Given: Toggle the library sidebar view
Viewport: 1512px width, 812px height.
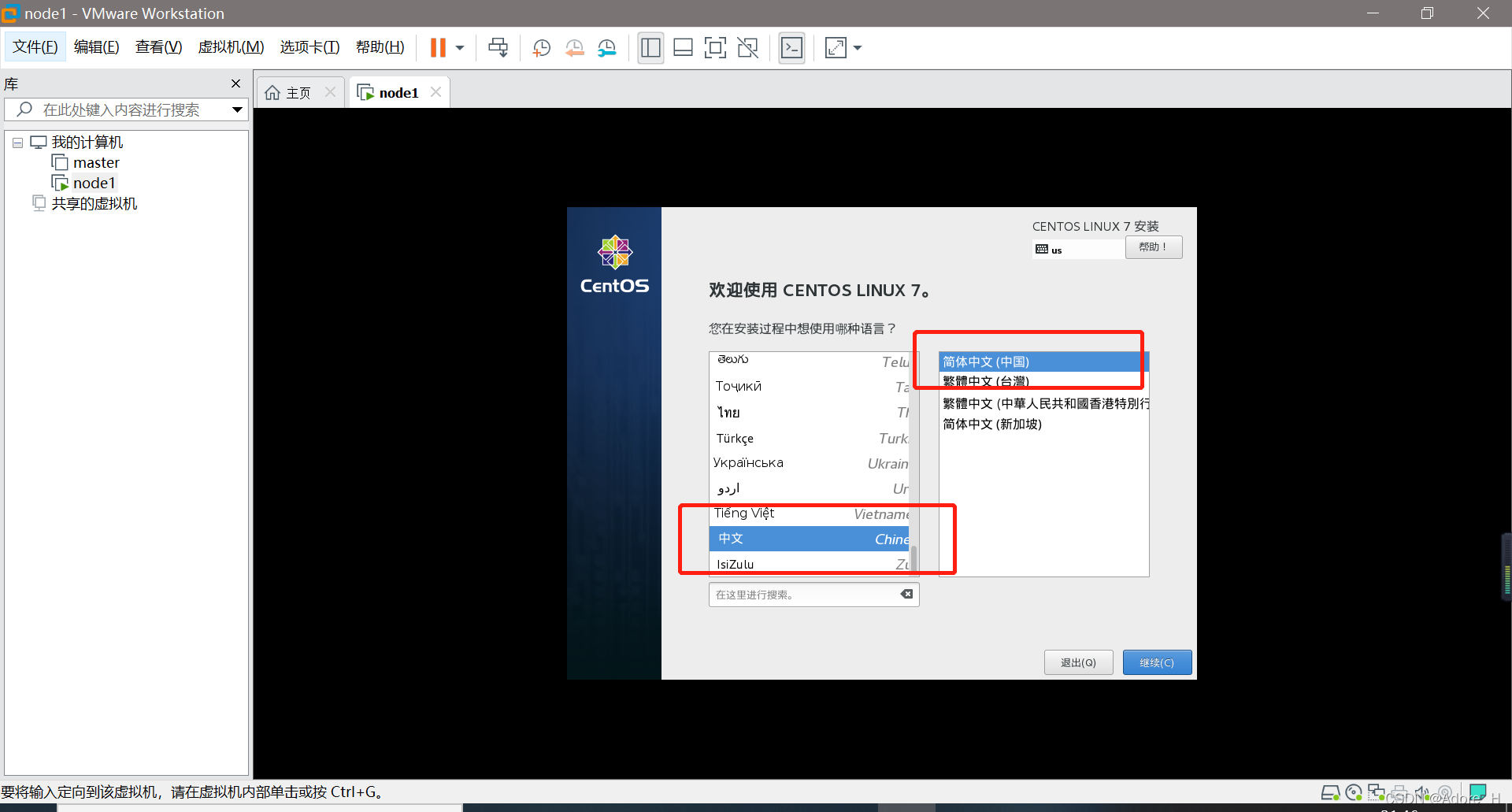Looking at the screenshot, I should (x=650, y=48).
